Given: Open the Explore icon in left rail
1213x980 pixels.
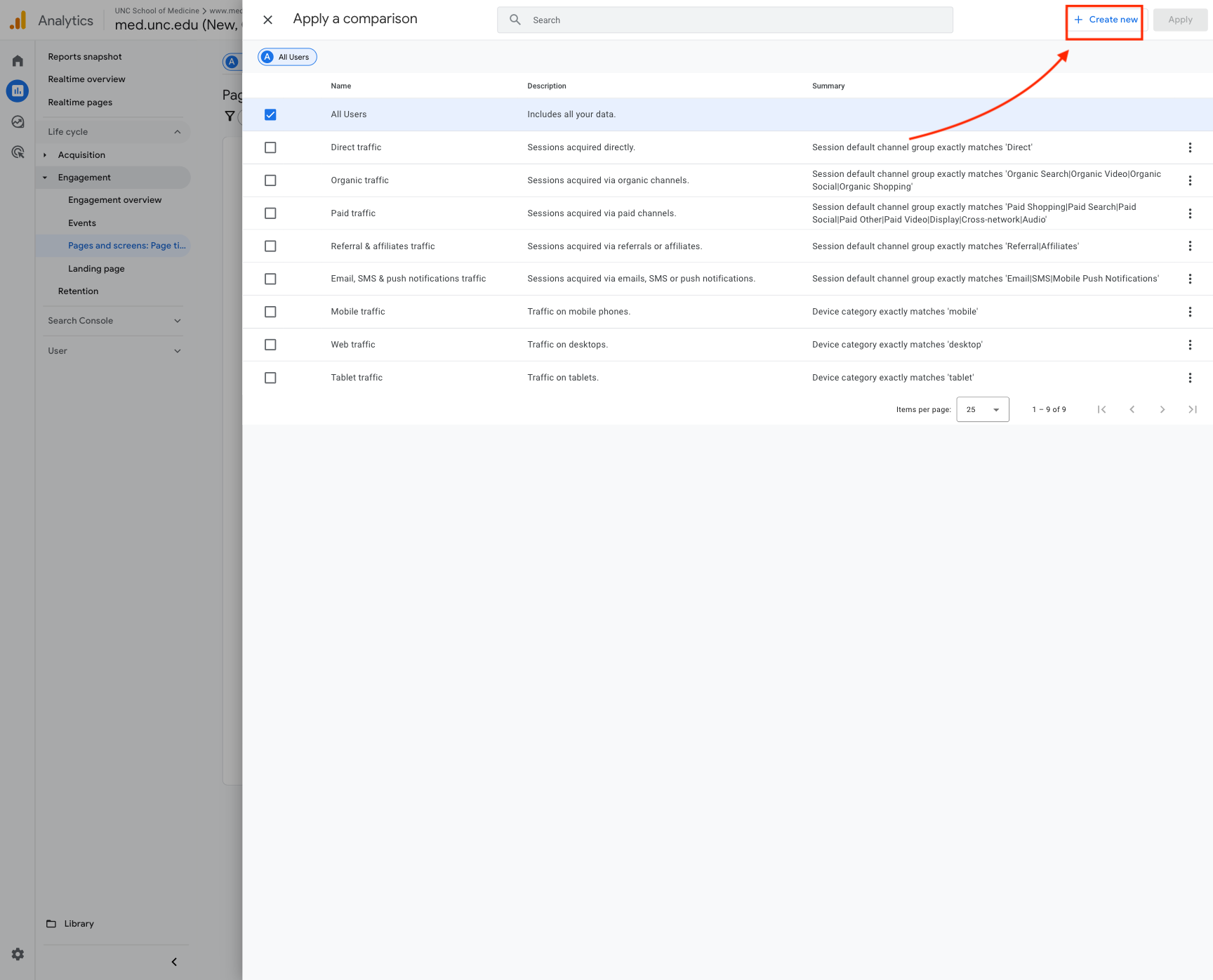Looking at the screenshot, I should coord(18,121).
